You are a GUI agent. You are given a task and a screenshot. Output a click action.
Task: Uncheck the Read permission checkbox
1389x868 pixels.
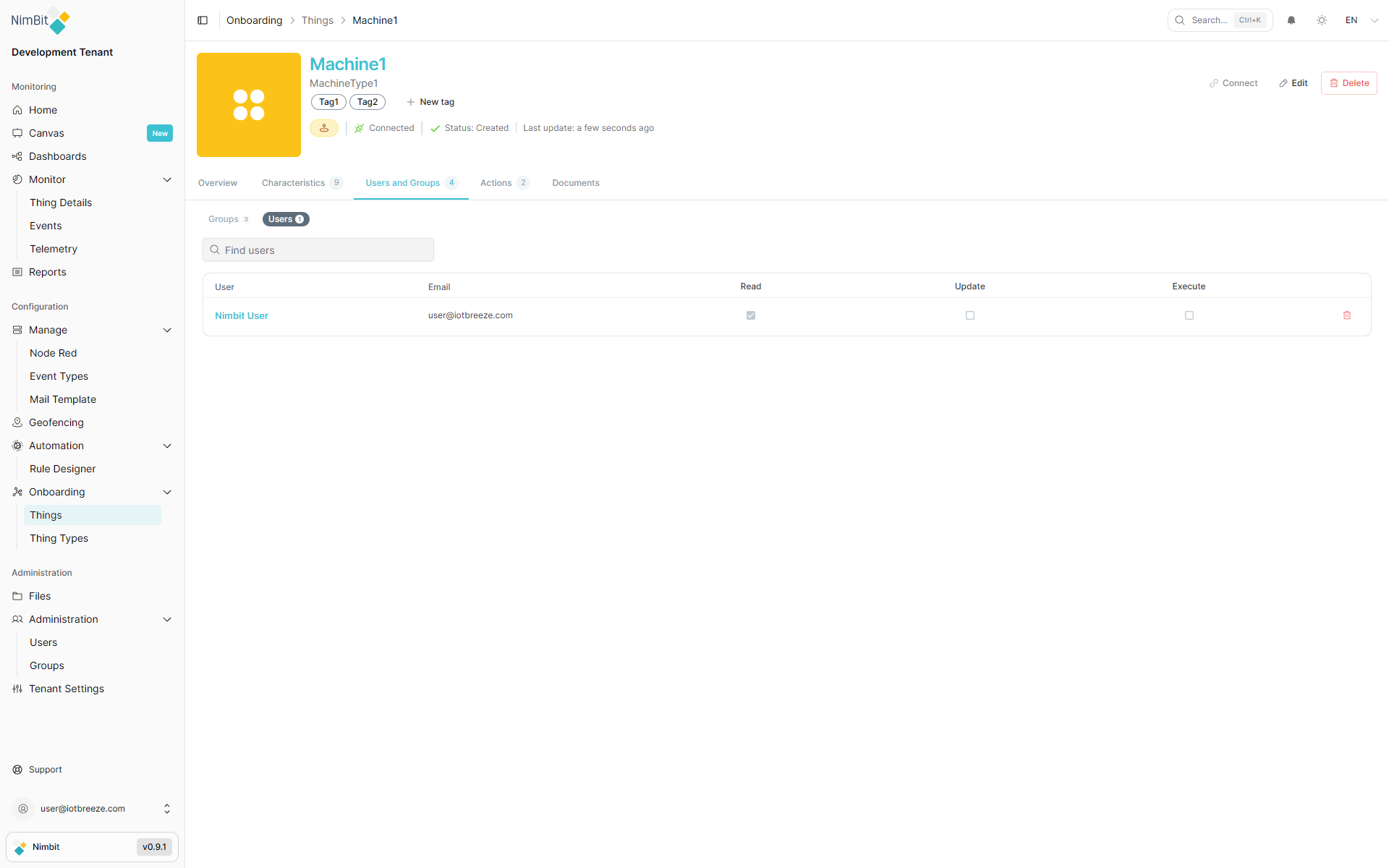pos(750,315)
